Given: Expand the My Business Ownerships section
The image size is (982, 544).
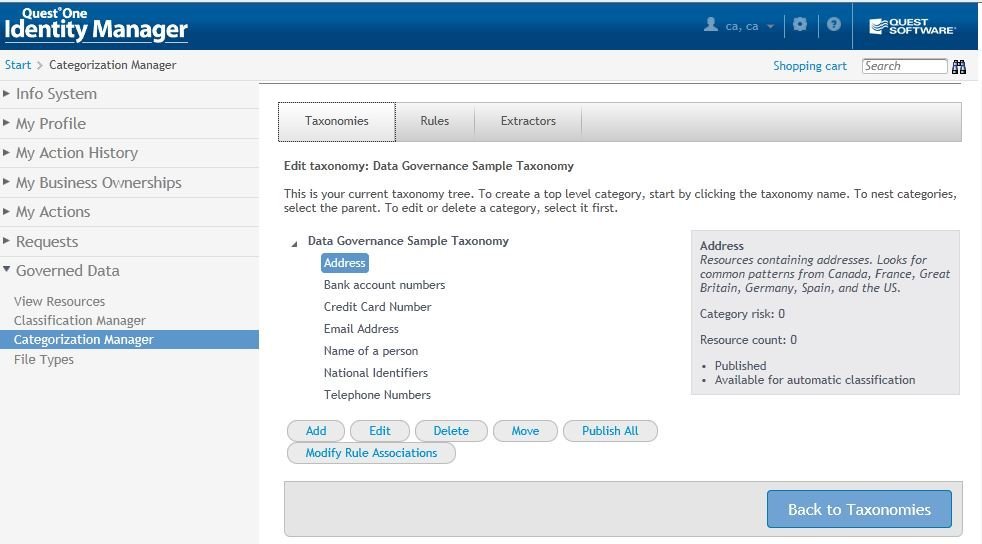Looking at the screenshot, I should (x=98, y=183).
